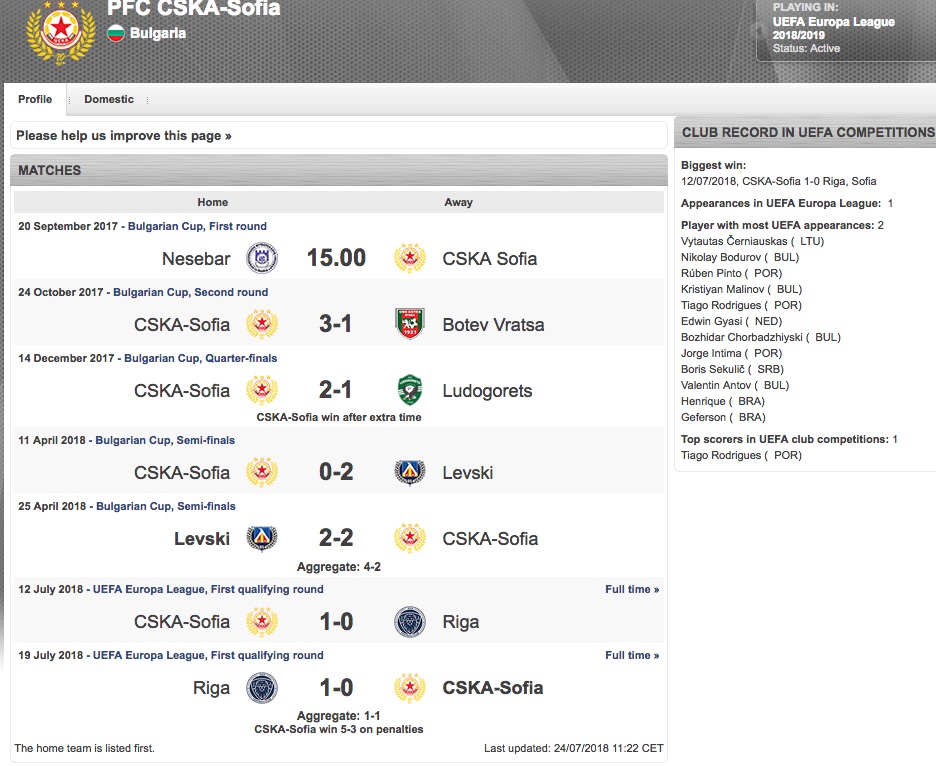Follow the Bulgarian Cup, Quarter-finals link
Screen dimensions: 936x766
[x=195, y=358]
